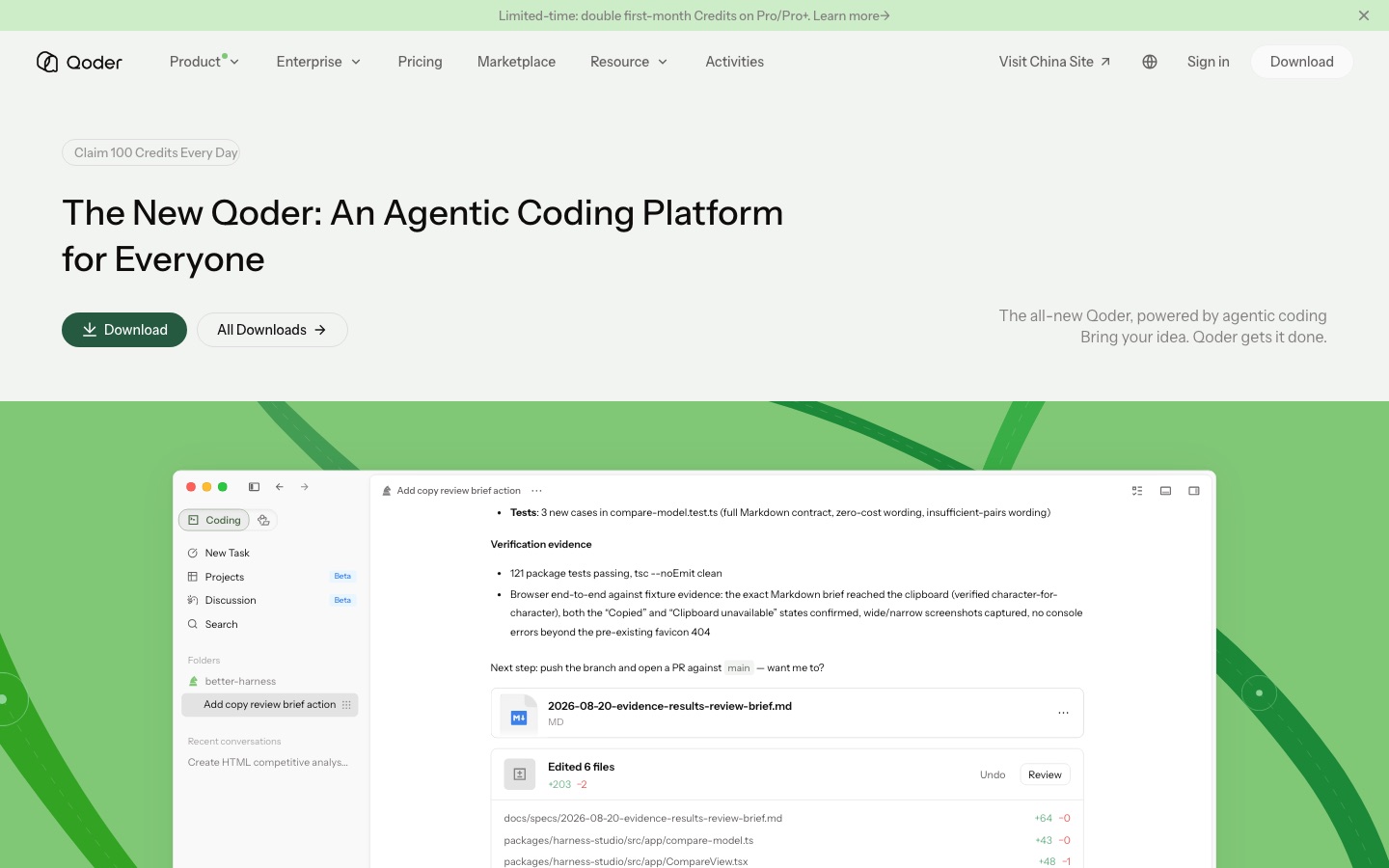Click the Edited 6 files diff icon
Image resolution: width=1389 pixels, height=868 pixels.
[519, 774]
